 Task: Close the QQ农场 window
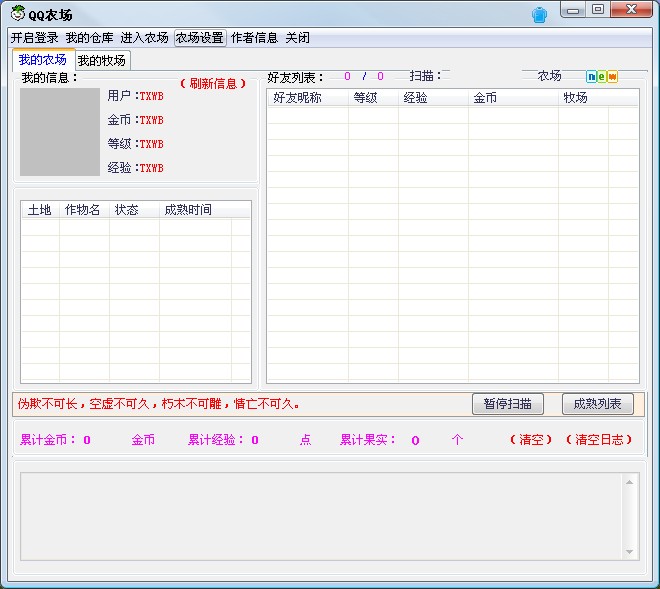[631, 10]
